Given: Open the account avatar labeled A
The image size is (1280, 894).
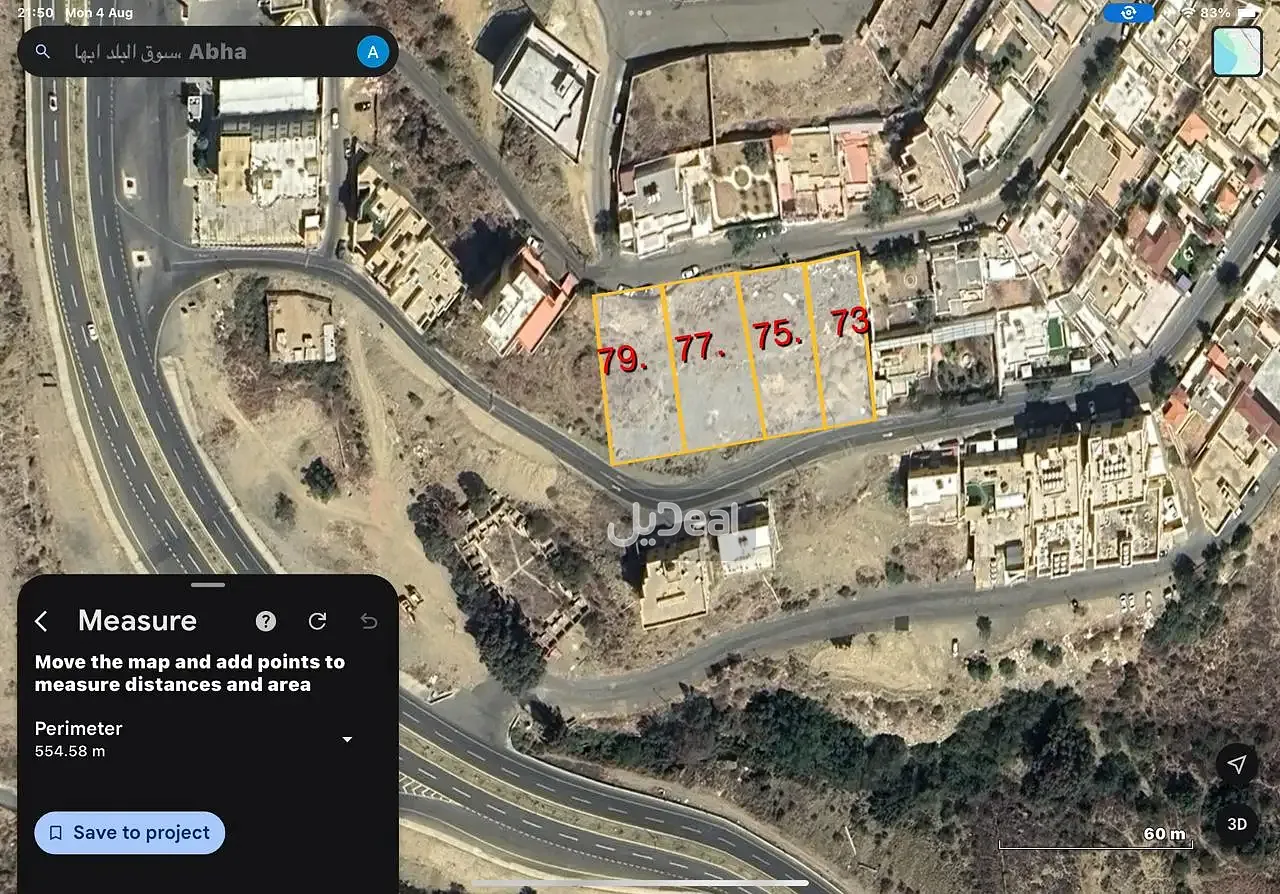Looking at the screenshot, I should [x=373, y=52].
